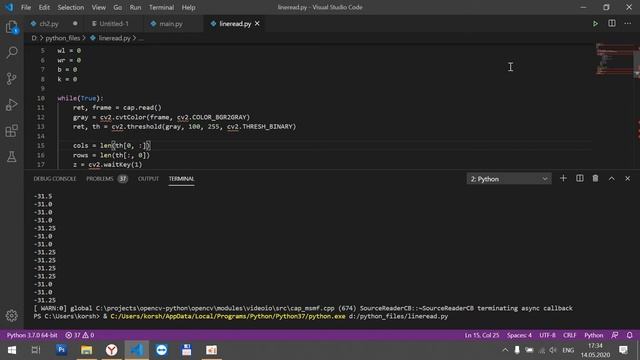Open the Extensions view

click(x=12, y=131)
